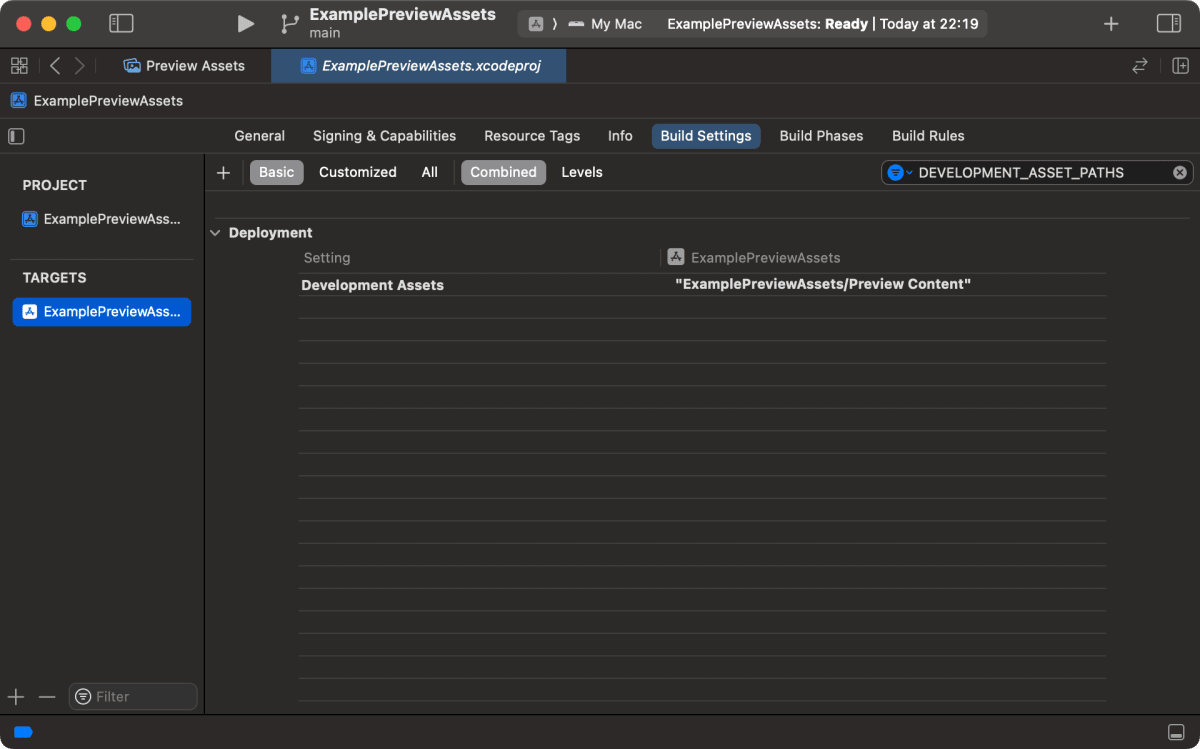Add a build setting with the plus icon
Viewport: 1200px width, 749px height.
223,172
